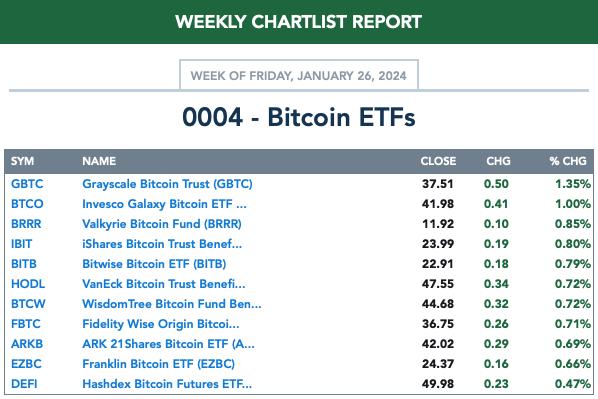Open iShares Bitcoin Trust name link
598x399 pixels.
coord(162,244)
